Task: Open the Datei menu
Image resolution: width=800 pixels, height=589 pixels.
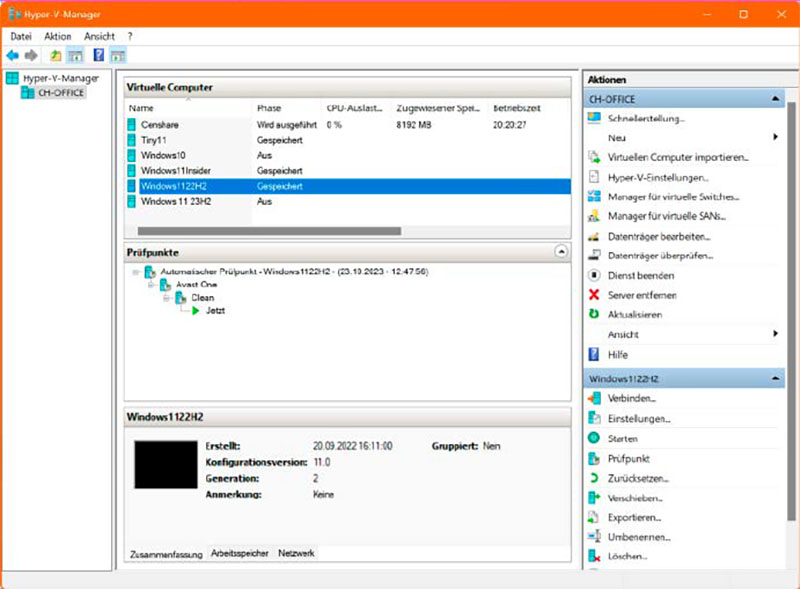Action: (21, 36)
